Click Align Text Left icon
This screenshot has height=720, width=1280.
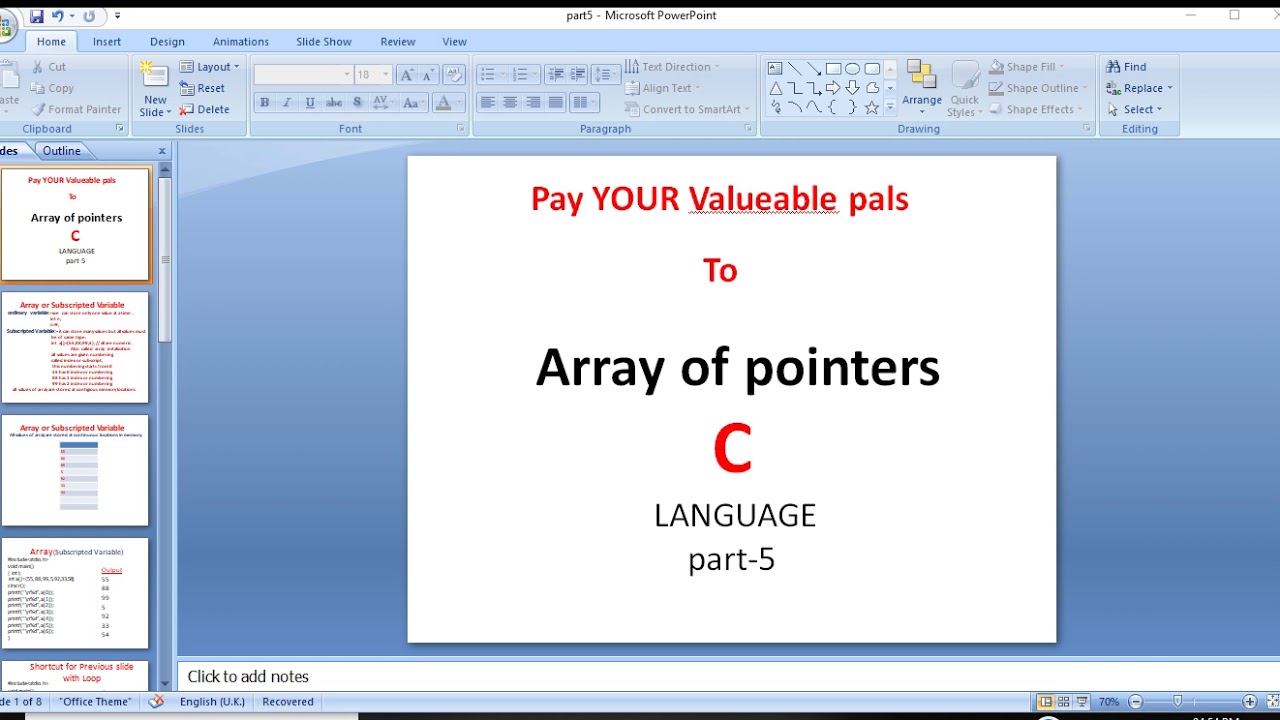(487, 103)
